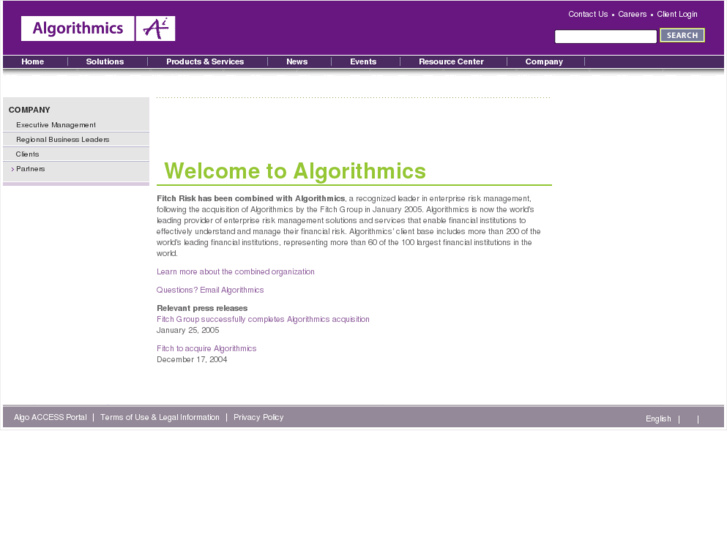The width and height of the screenshot is (727, 545).
Task: Click the Algorithmics wordmark logo
Action: (77, 29)
